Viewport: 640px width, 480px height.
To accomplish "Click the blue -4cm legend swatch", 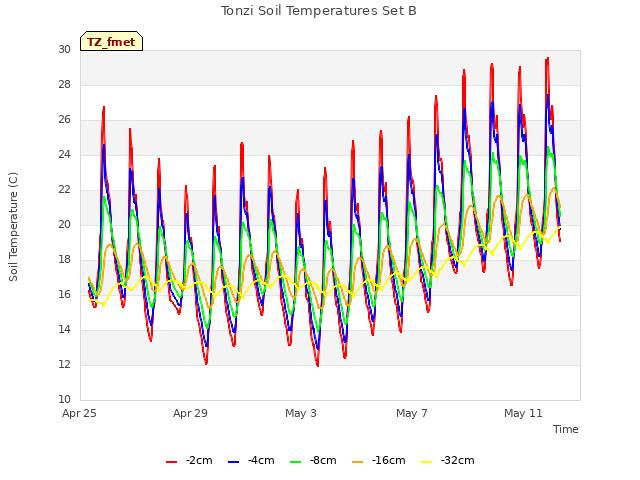I will point(233,462).
